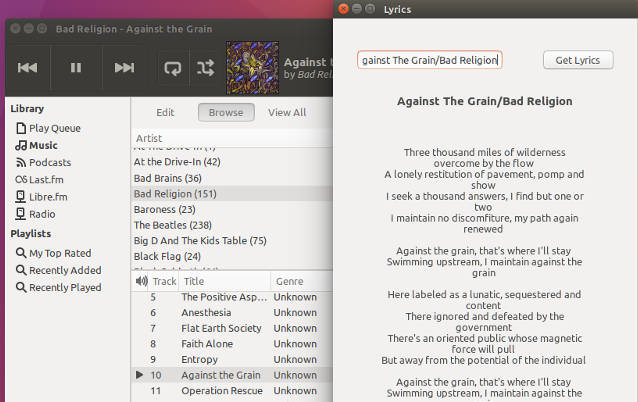Click the Last.fm logo icon
Image resolution: width=638 pixels, height=402 pixels.
(21, 179)
